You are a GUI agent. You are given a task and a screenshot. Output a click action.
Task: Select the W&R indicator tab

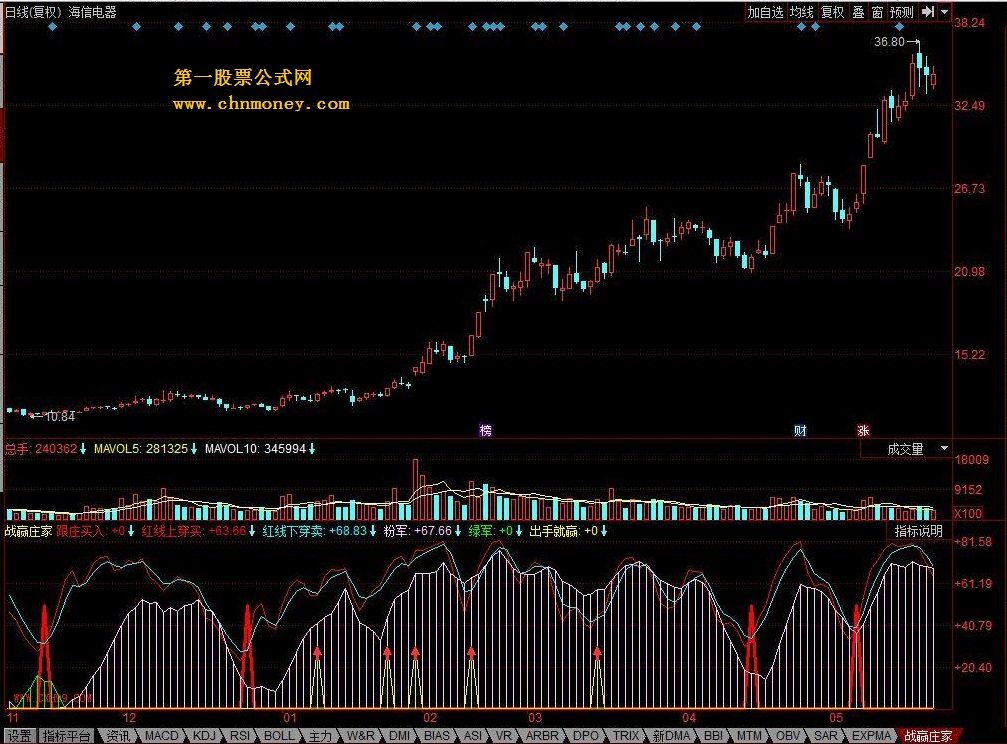pyautogui.click(x=360, y=736)
